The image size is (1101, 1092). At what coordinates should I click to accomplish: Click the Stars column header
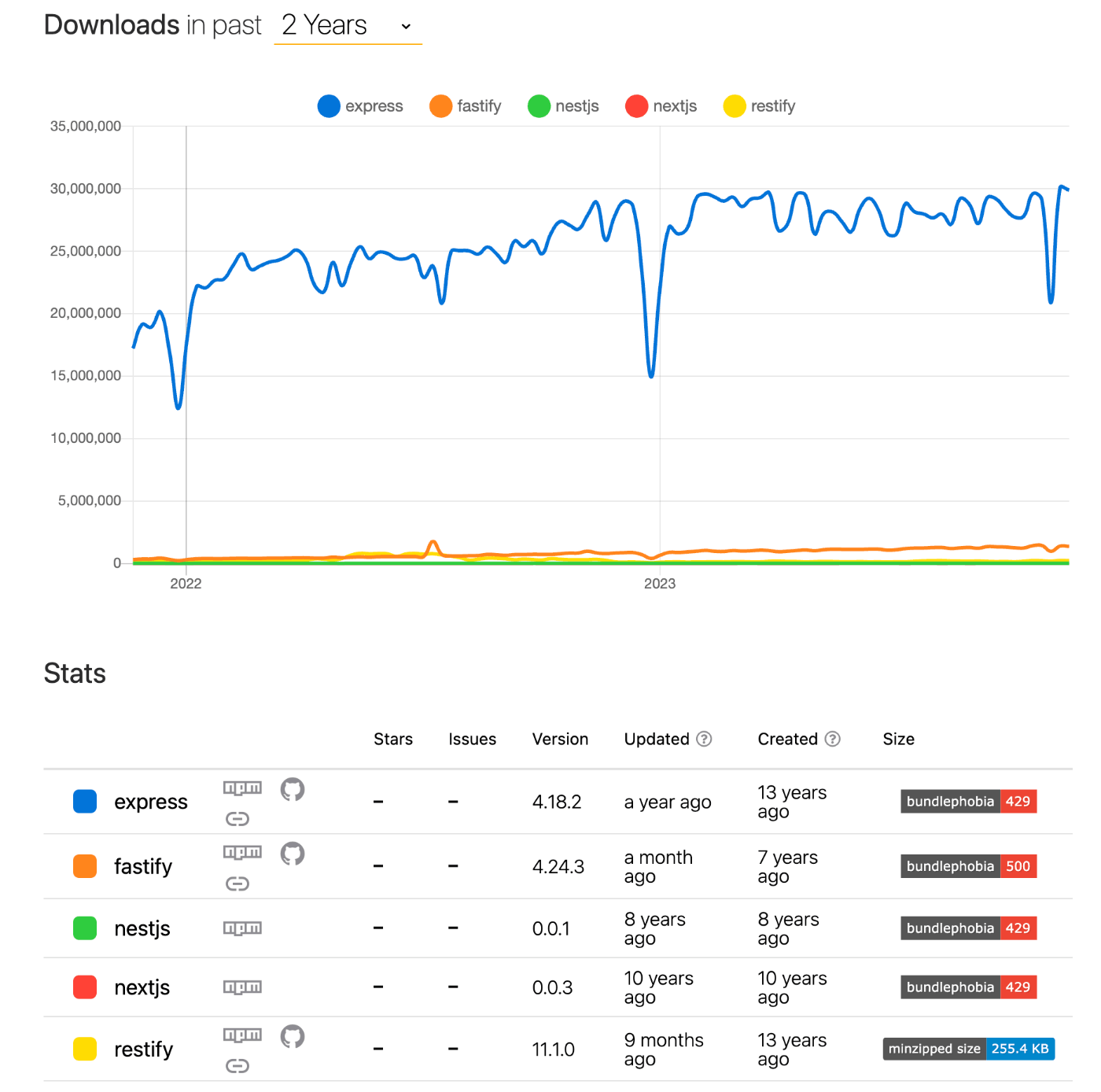tap(393, 740)
